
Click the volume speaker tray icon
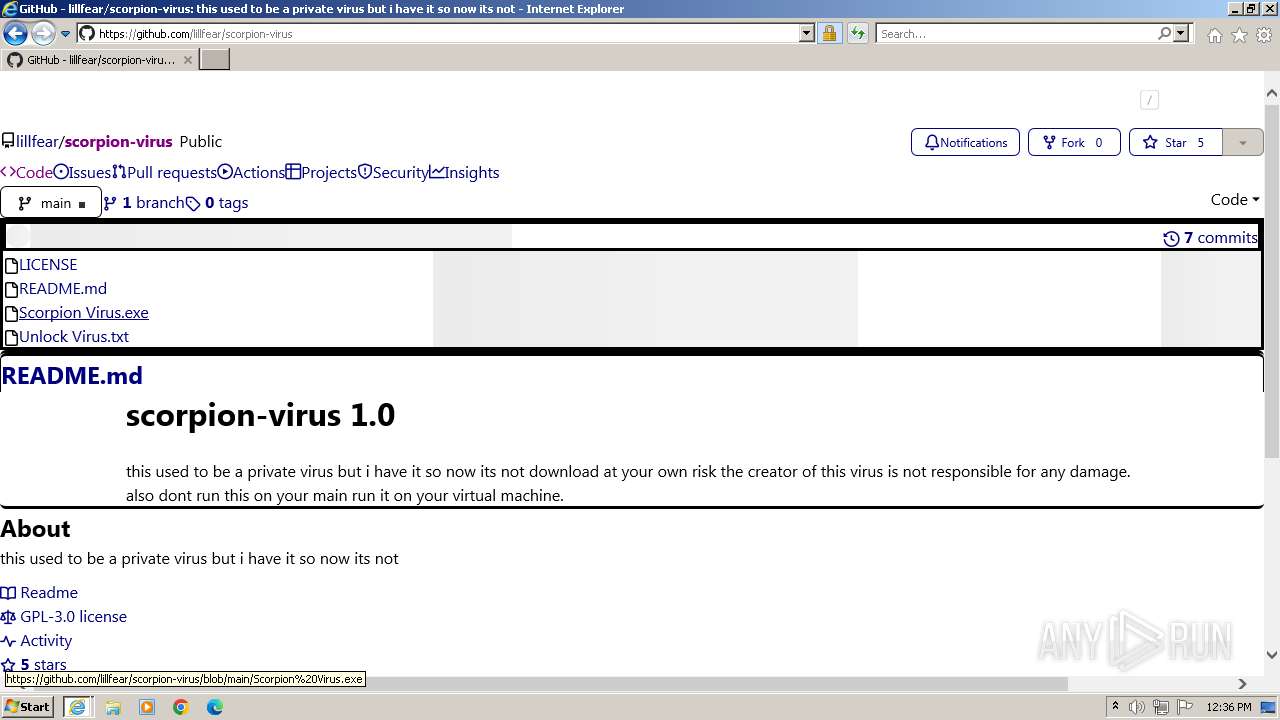click(1137, 707)
